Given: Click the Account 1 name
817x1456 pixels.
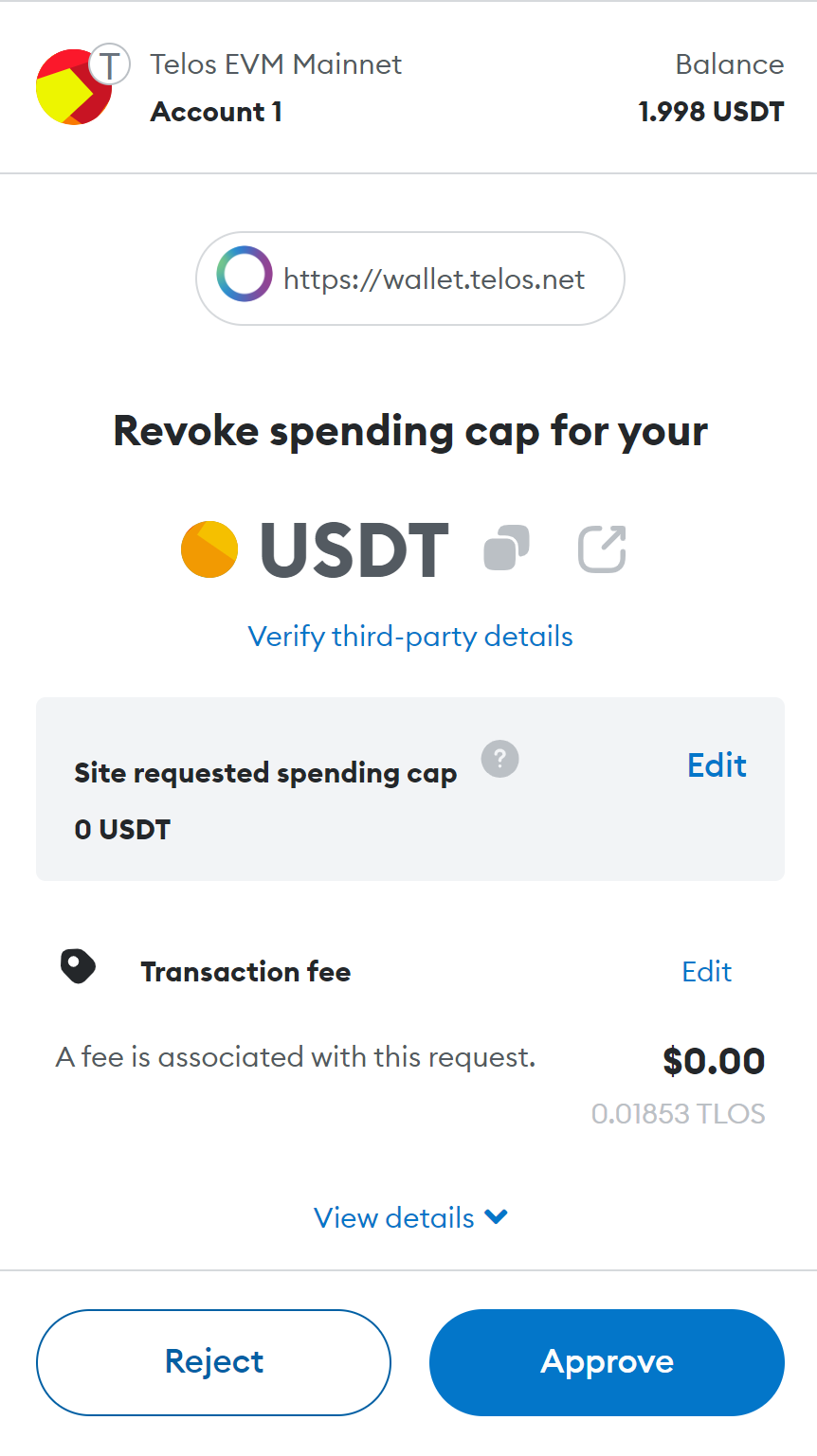Looking at the screenshot, I should click(216, 112).
